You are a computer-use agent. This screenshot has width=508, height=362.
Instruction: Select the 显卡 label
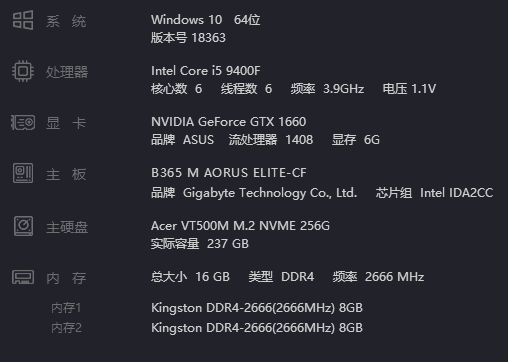pyautogui.click(x=66, y=123)
